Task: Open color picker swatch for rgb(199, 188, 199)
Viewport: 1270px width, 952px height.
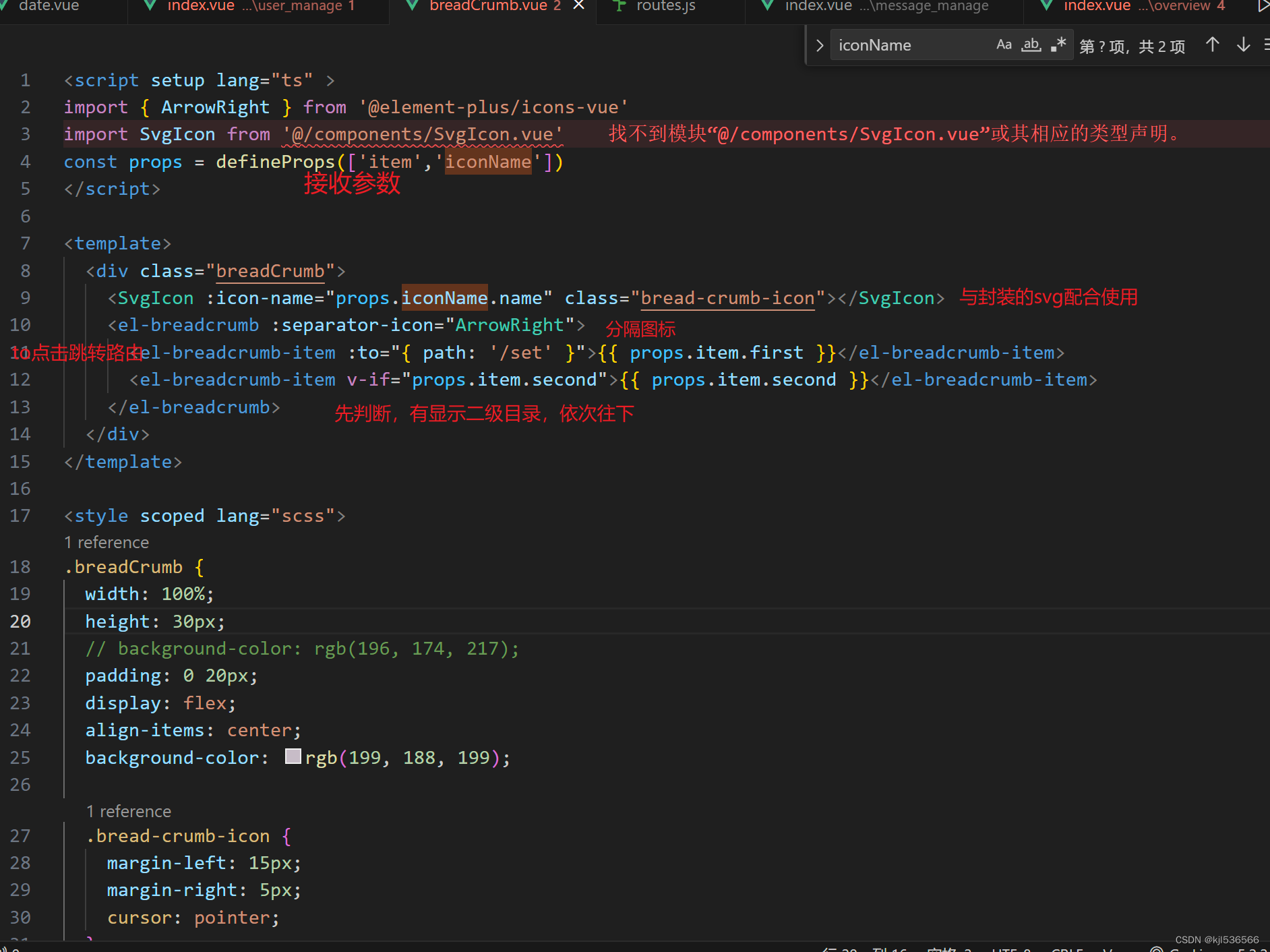Action: (x=293, y=756)
